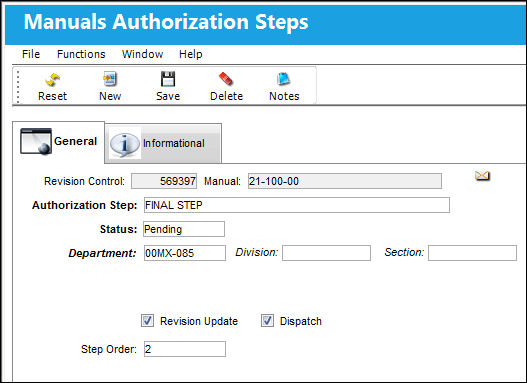Open the Functions menu
The image size is (527, 383).
(x=81, y=54)
